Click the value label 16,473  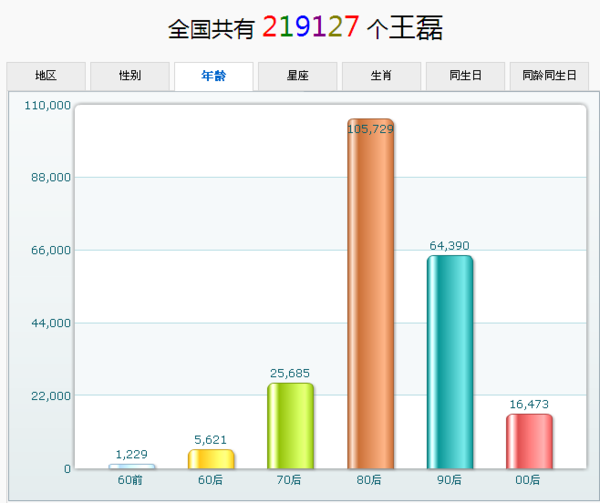click(x=529, y=404)
